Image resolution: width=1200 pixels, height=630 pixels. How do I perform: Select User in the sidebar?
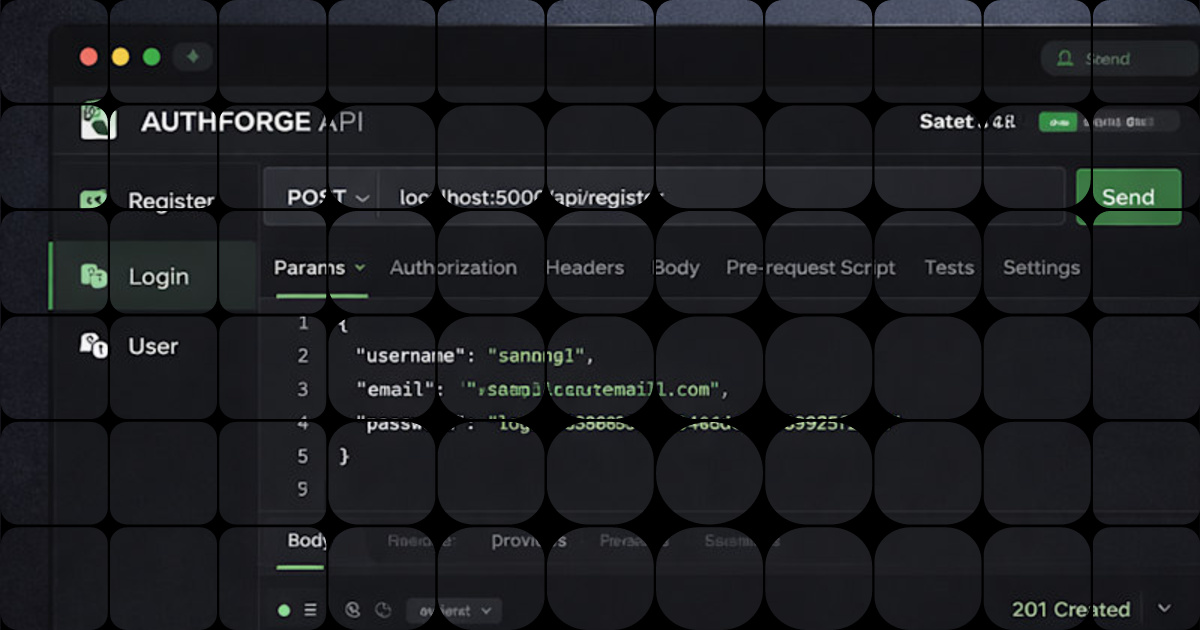[x=152, y=346]
